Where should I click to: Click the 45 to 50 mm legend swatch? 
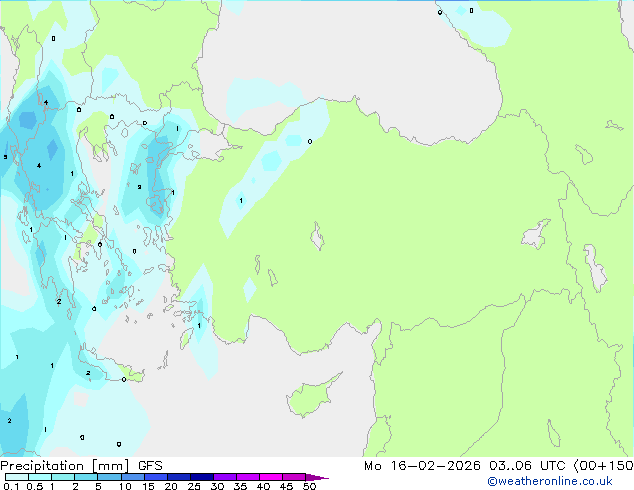pyautogui.click(x=294, y=477)
